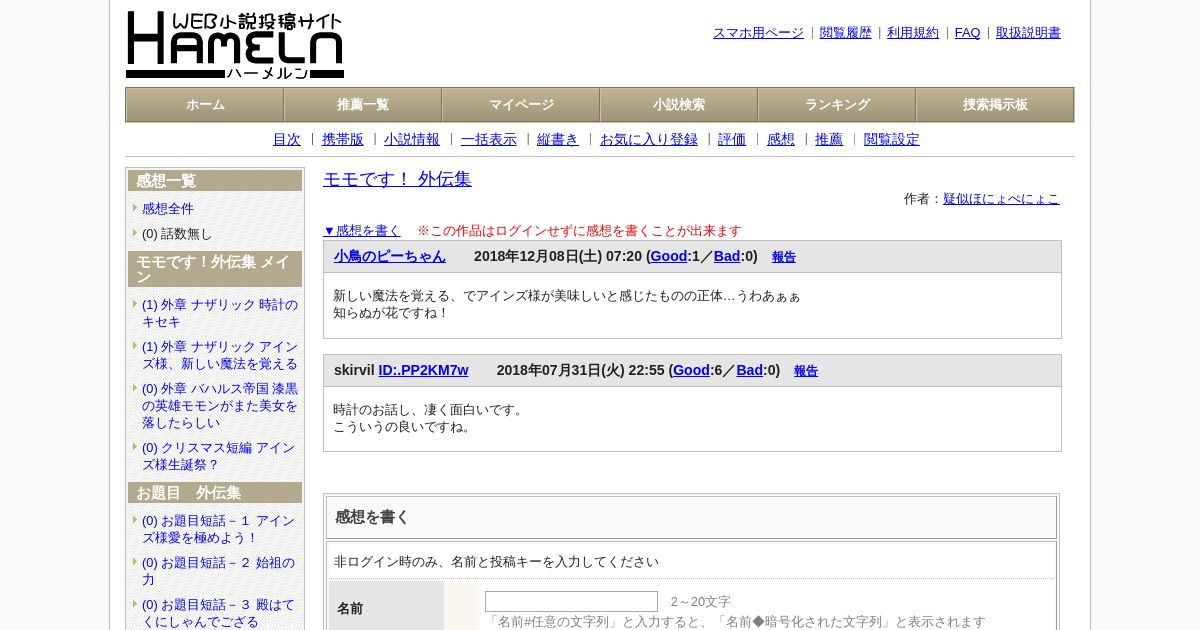This screenshot has width=1200, height=630.
Task: Open the スマホ用ページ link
Action: (x=758, y=33)
